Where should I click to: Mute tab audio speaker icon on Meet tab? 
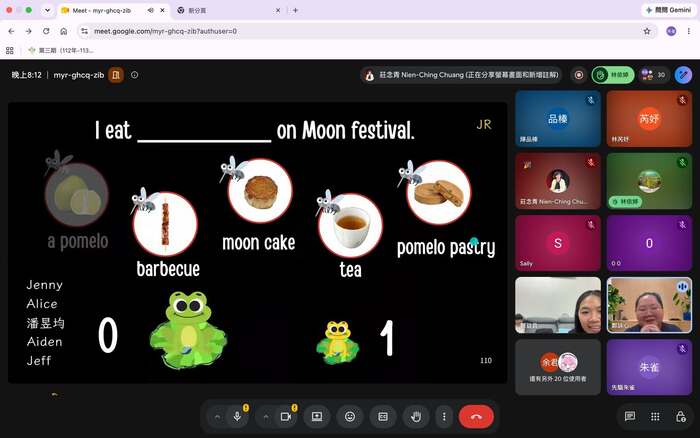tap(151, 10)
